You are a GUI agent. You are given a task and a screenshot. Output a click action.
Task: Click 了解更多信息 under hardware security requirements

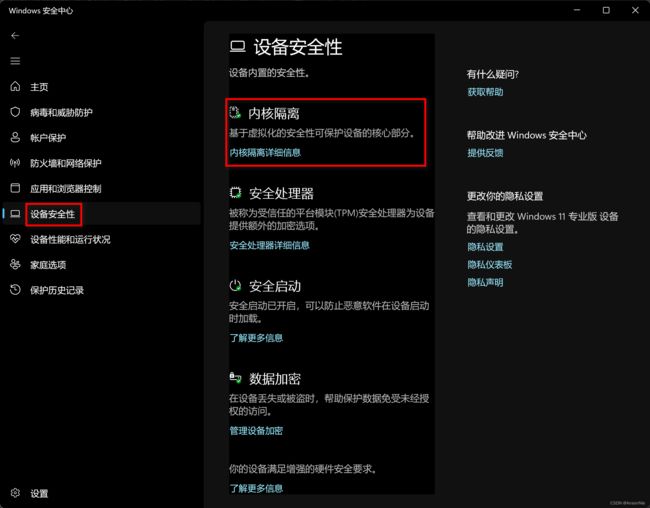click(x=256, y=488)
